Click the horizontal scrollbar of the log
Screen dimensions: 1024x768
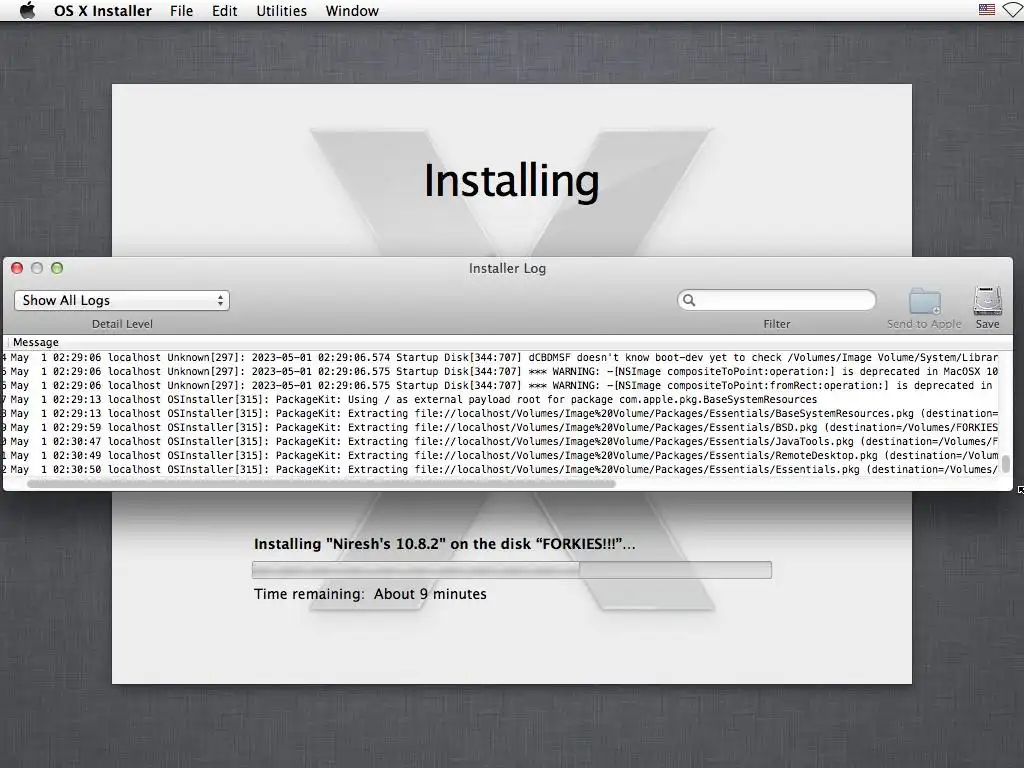(x=321, y=484)
